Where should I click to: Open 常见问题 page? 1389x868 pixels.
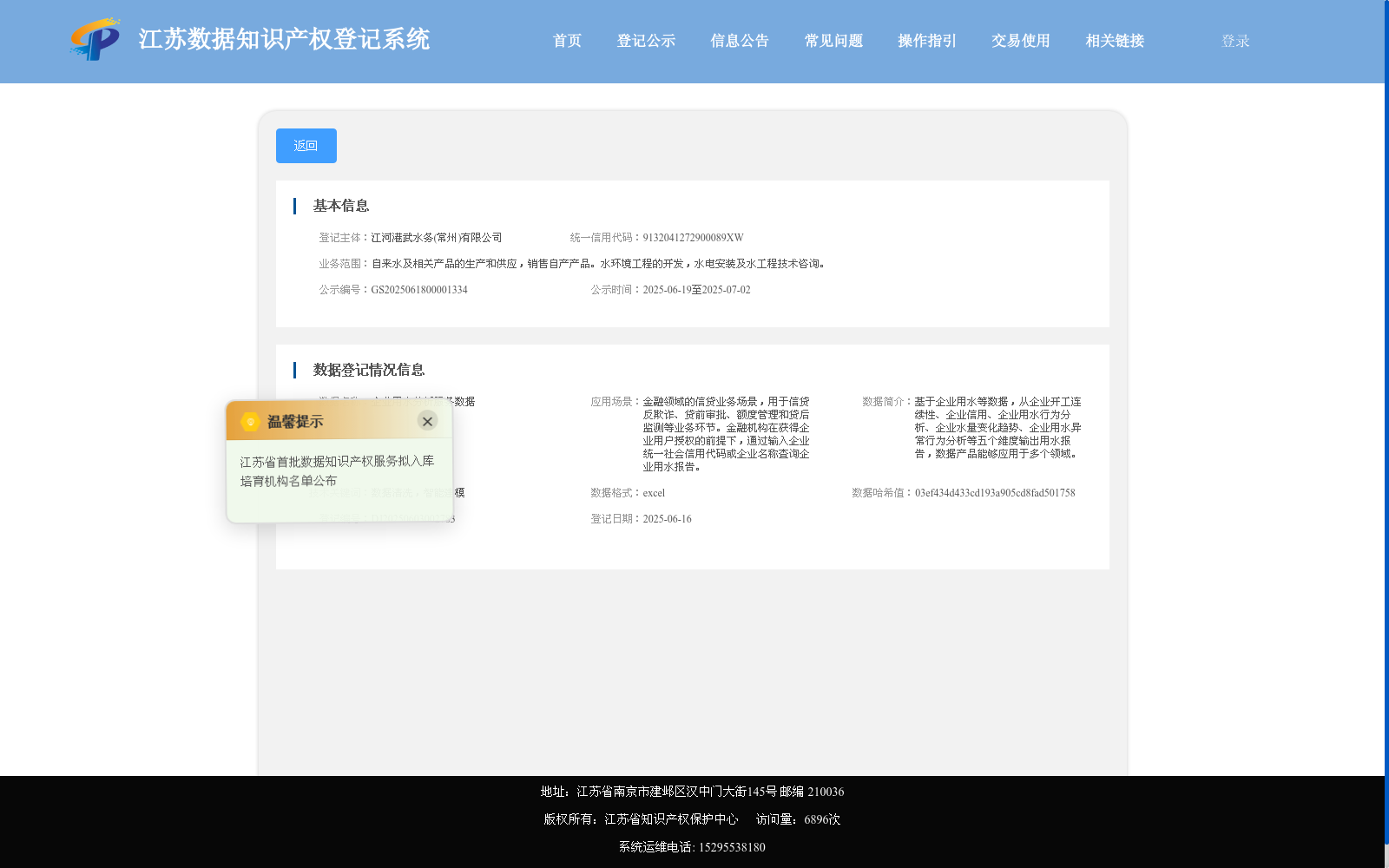coord(833,41)
